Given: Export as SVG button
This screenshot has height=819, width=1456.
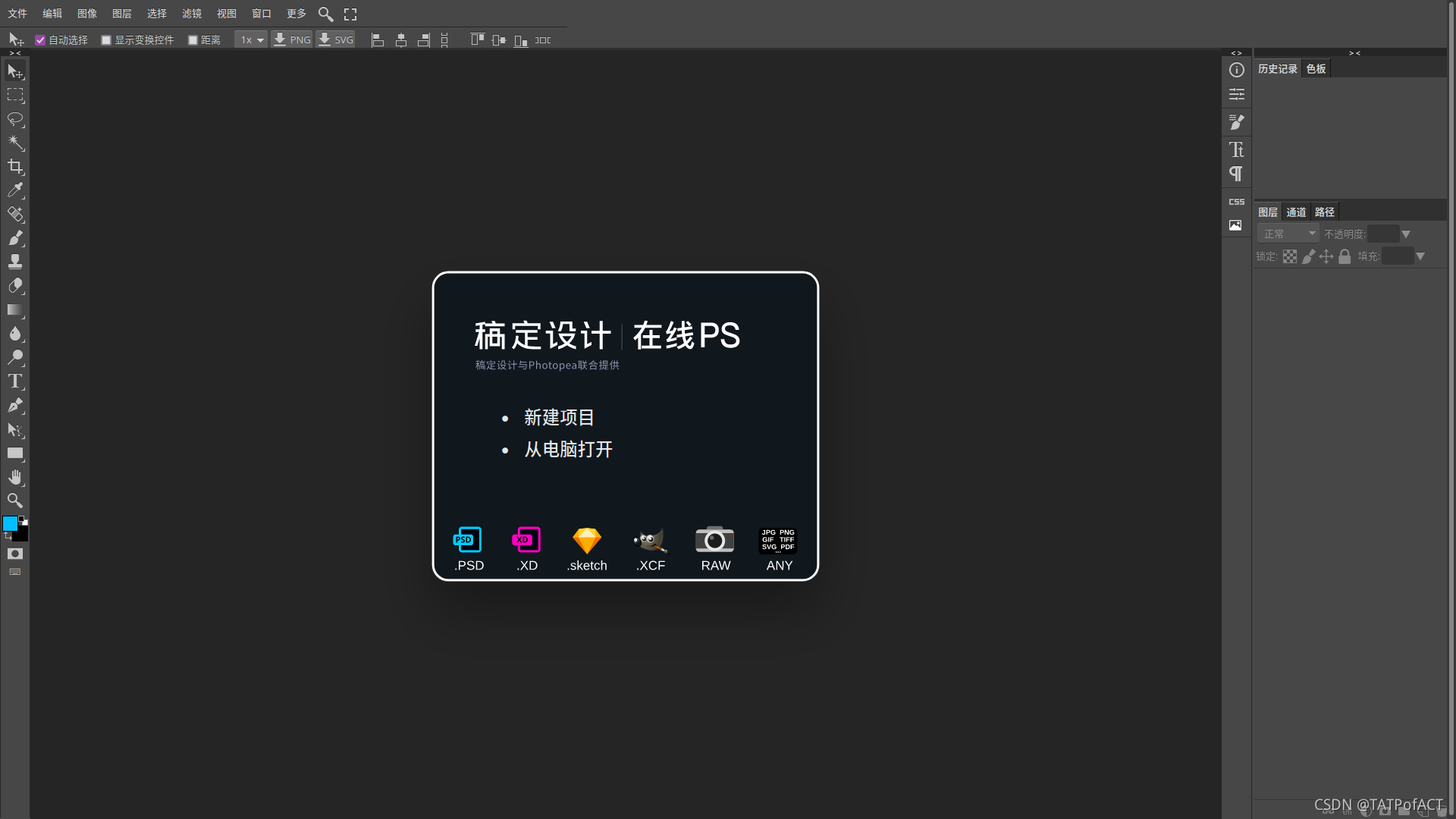Looking at the screenshot, I should point(336,40).
